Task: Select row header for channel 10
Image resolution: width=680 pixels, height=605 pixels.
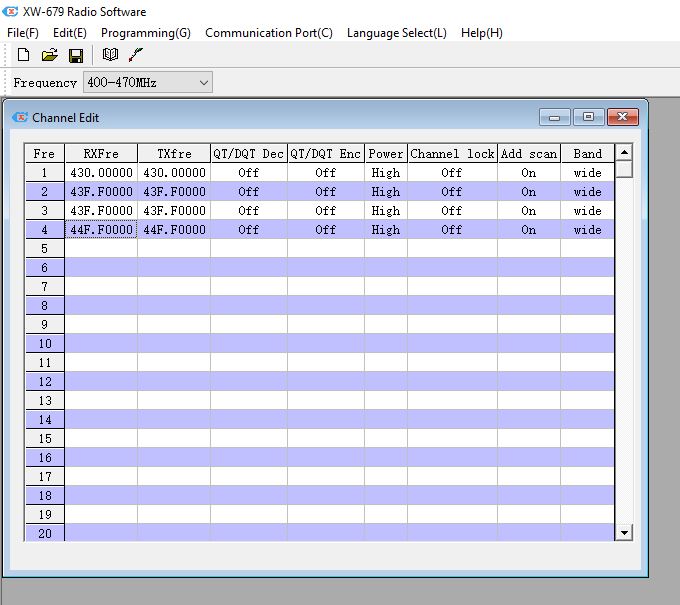Action: pos(44,343)
